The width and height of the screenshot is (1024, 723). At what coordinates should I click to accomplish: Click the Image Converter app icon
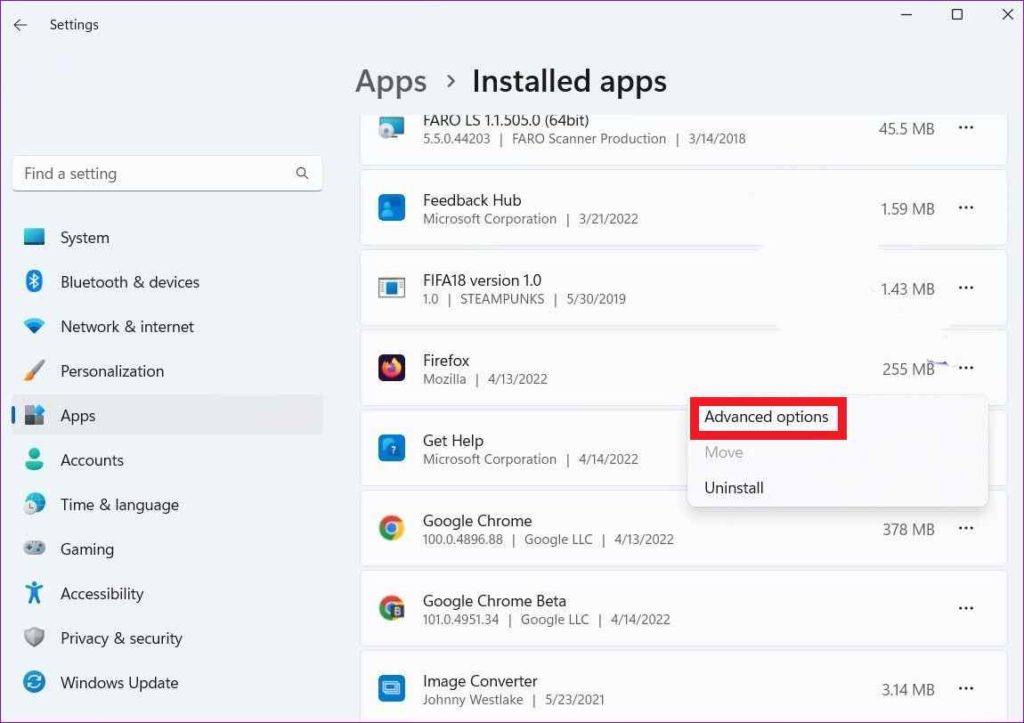391,688
